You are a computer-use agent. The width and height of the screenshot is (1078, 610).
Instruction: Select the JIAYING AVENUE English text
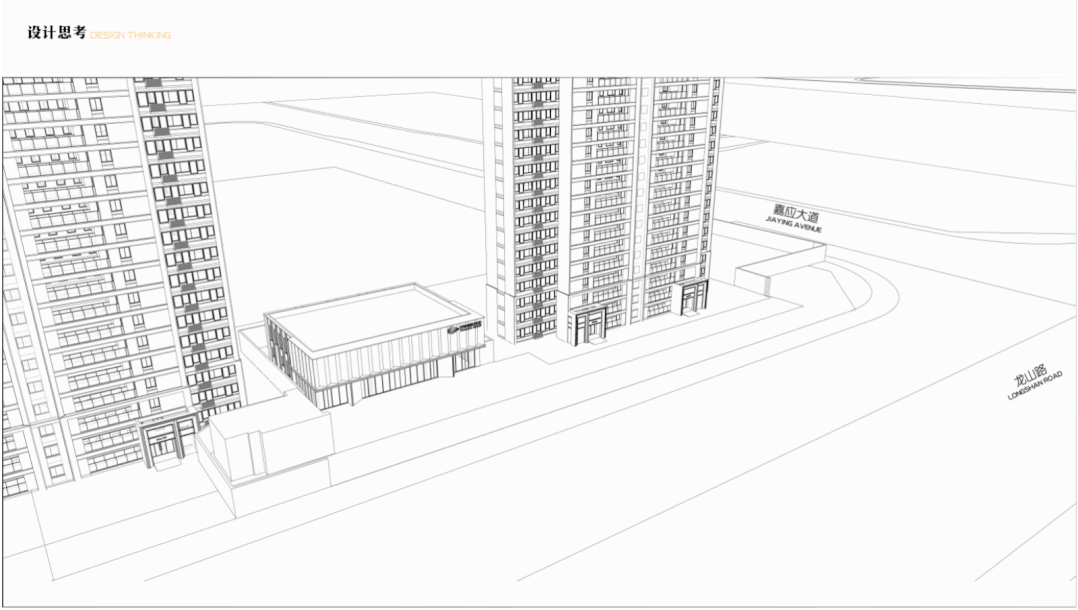[797, 227]
